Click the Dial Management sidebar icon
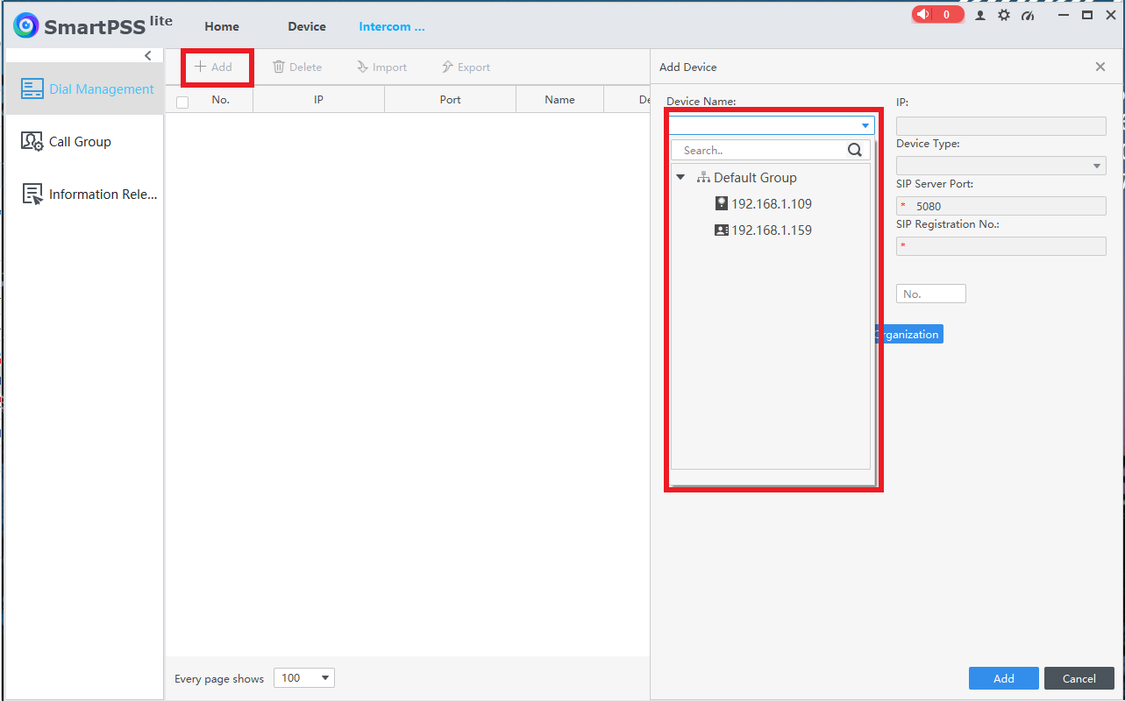Screen dimensions: 1125x701 point(32,89)
